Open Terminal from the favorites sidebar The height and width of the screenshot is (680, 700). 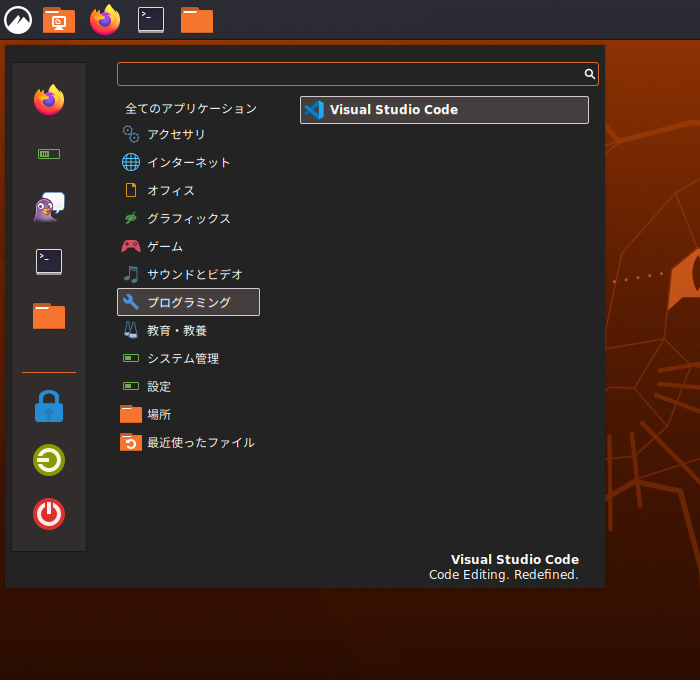[49, 262]
